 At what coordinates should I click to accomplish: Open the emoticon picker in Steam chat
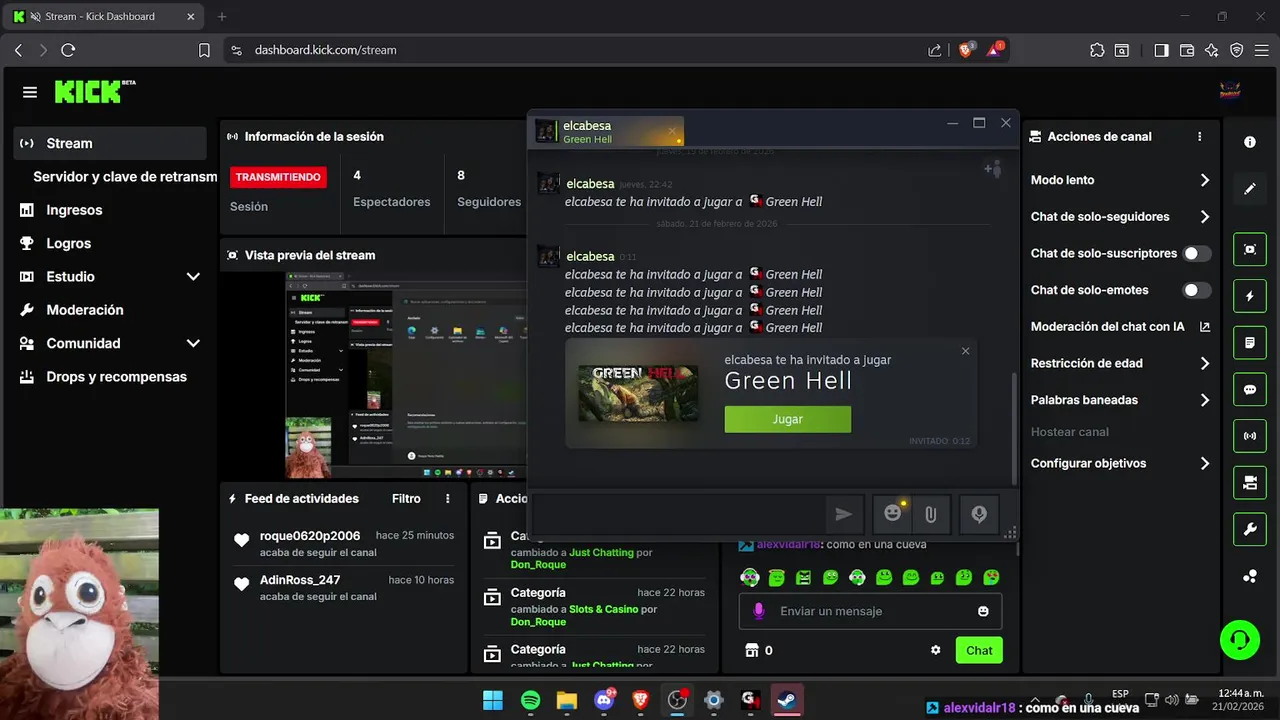click(x=892, y=514)
